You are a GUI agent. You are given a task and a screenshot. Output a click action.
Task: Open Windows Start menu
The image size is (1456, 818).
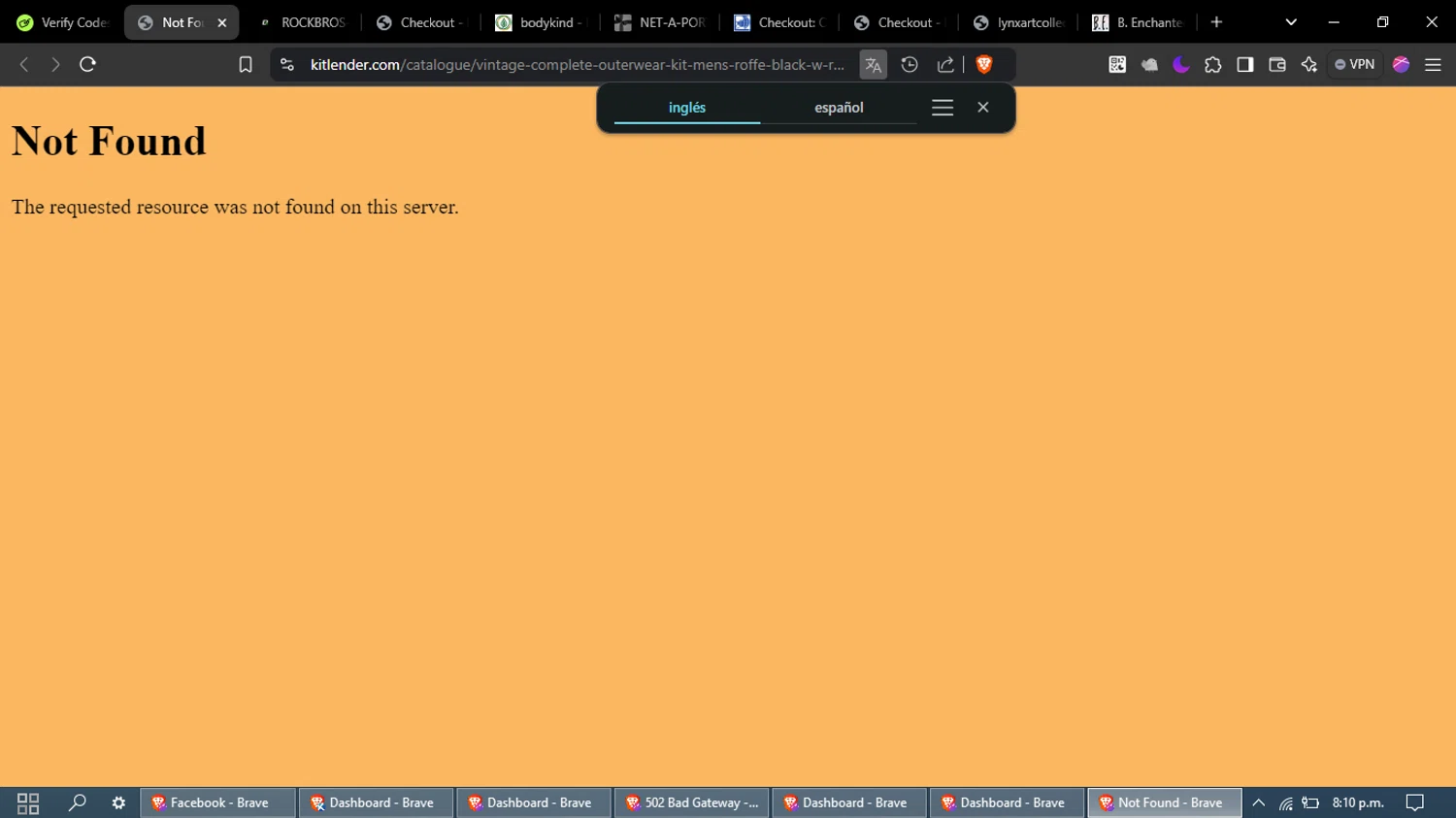coord(28,802)
